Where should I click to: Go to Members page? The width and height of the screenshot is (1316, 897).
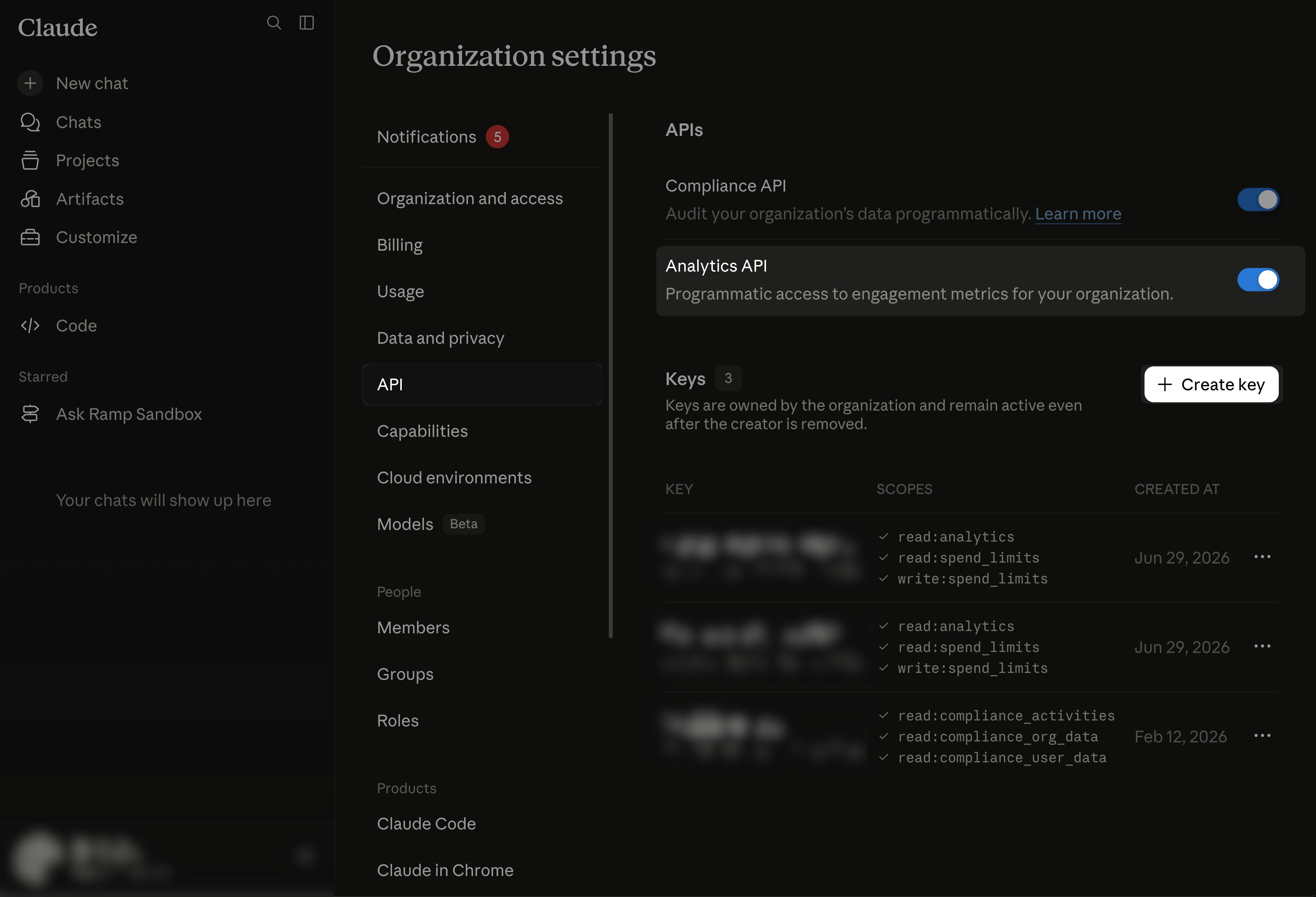[483, 627]
